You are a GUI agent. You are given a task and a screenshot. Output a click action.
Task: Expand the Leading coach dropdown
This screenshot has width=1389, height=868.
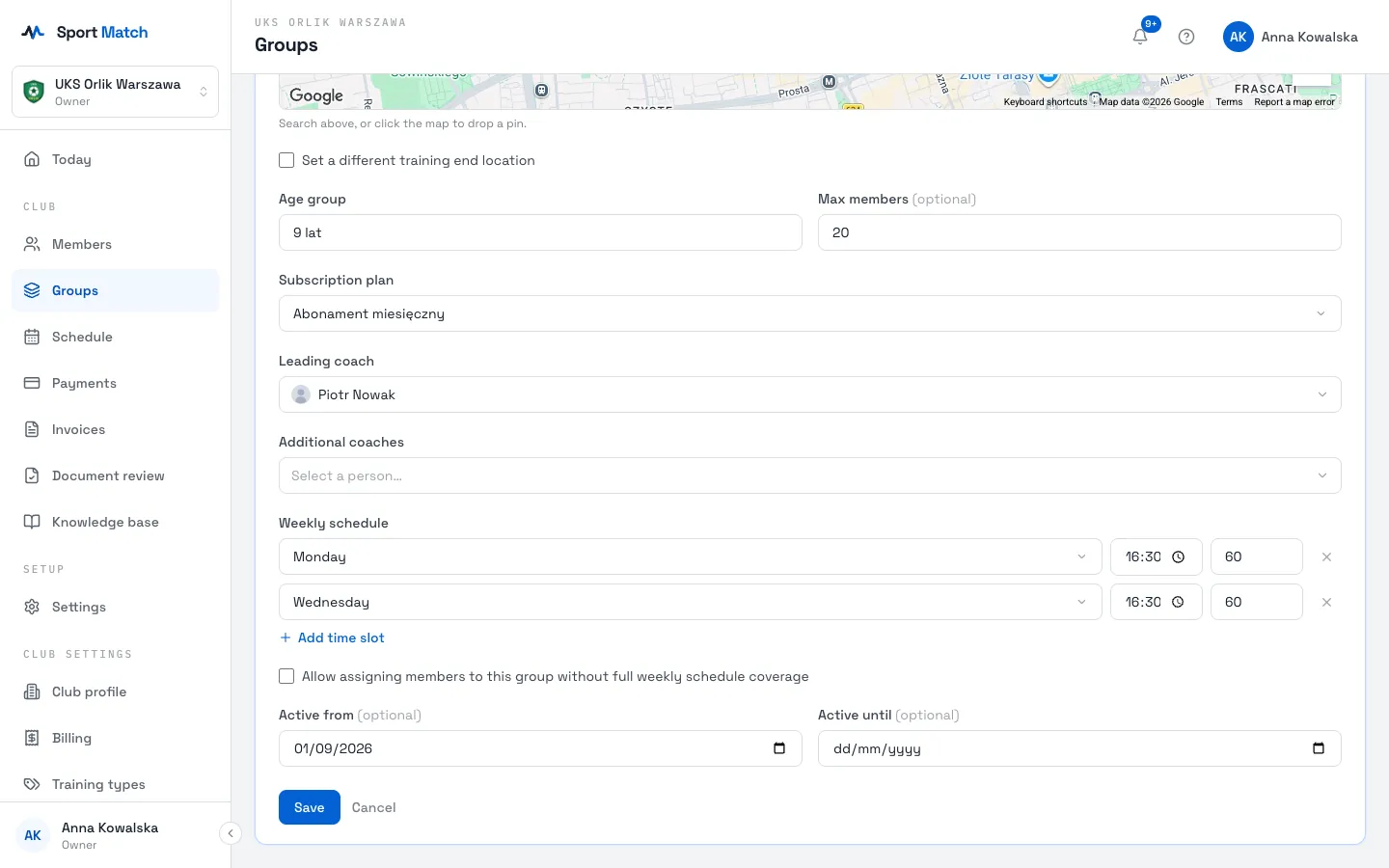point(810,394)
